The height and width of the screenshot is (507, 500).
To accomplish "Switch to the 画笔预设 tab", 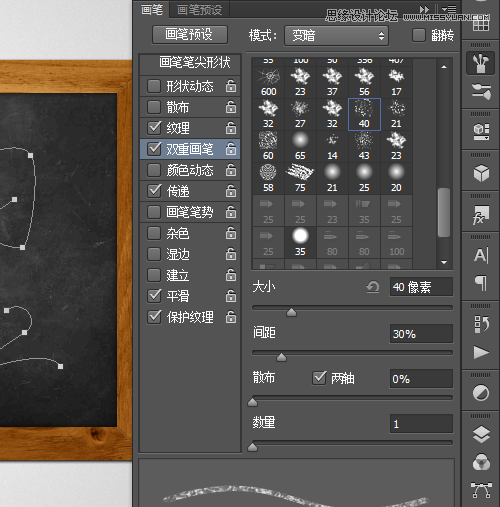I will tap(199, 10).
